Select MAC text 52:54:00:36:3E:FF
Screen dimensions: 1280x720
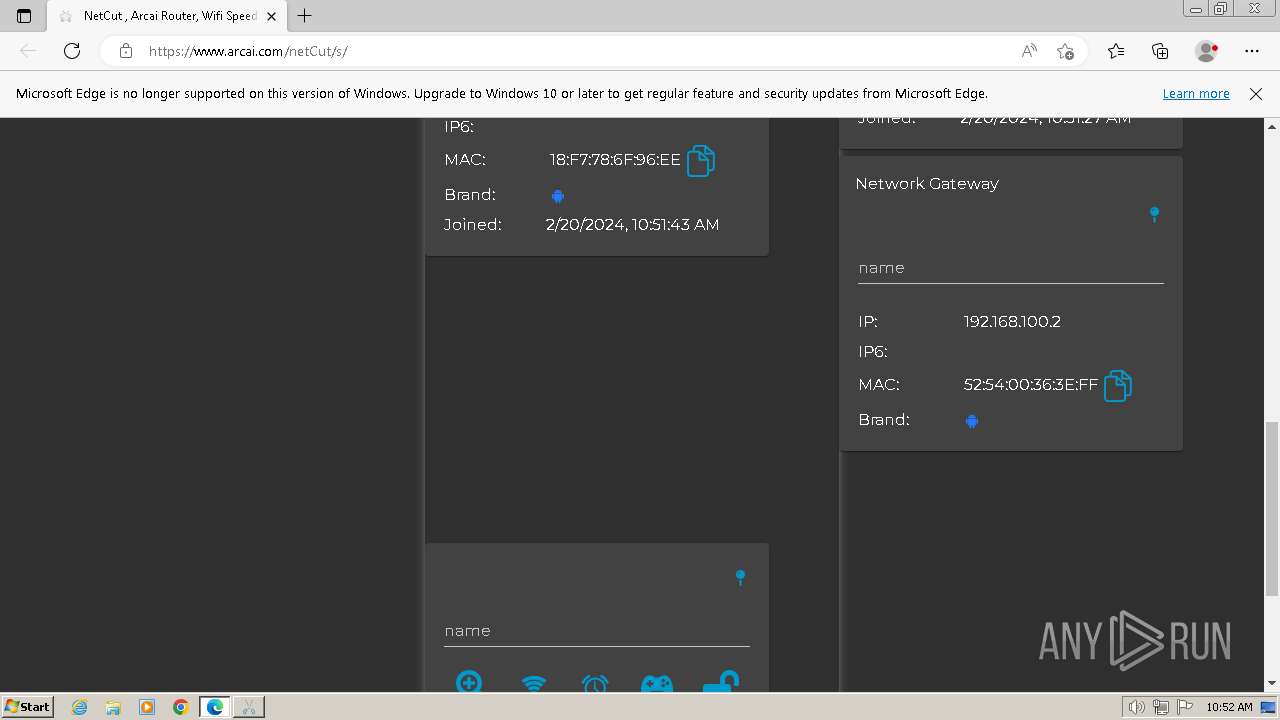click(x=1031, y=385)
